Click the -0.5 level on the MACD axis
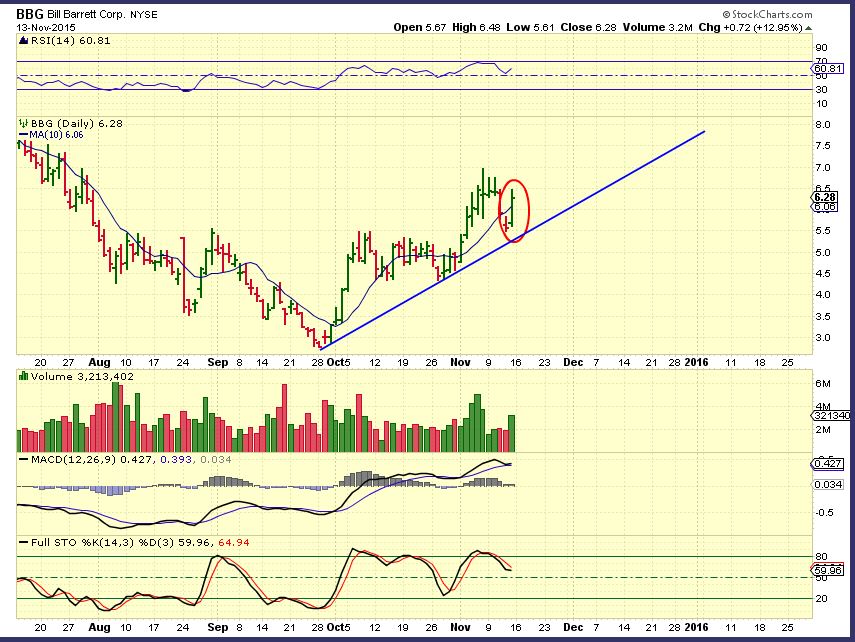The height and width of the screenshot is (642, 855). point(824,513)
